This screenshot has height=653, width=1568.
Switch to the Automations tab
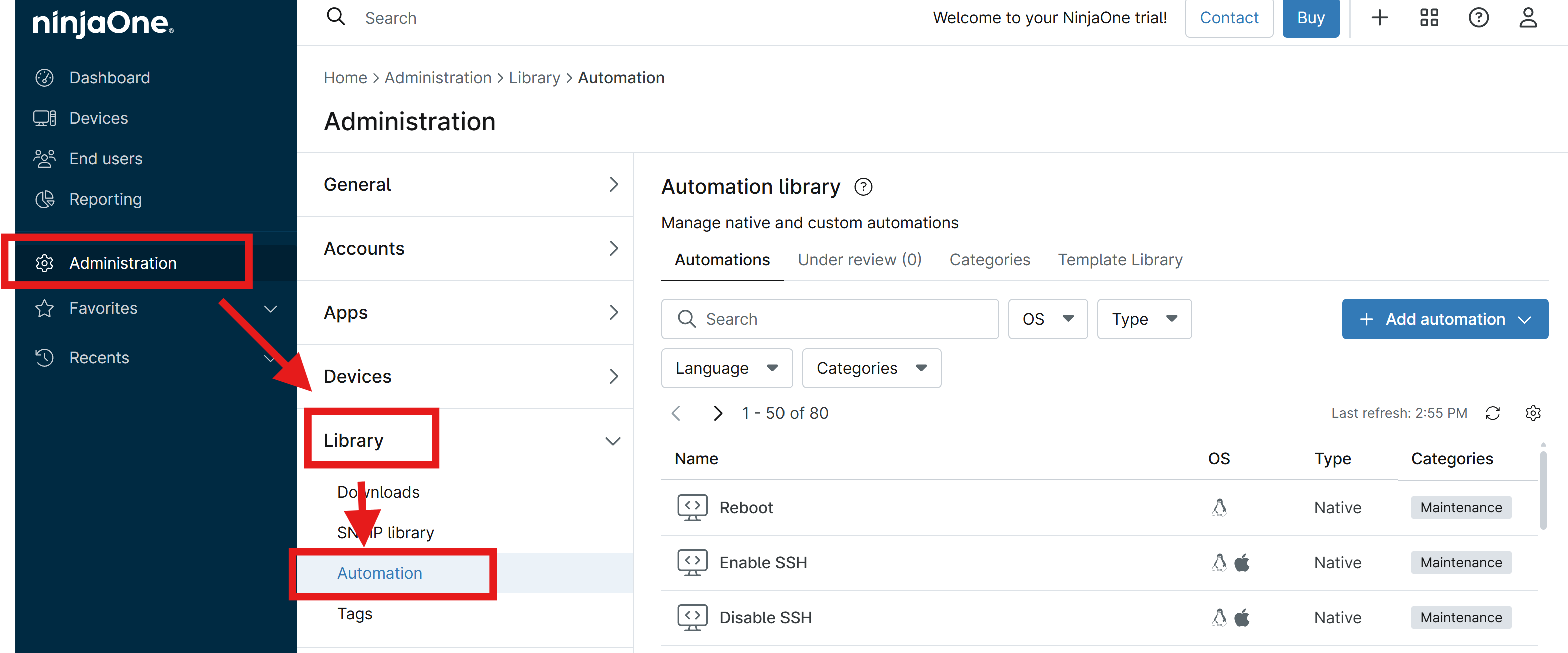click(722, 260)
